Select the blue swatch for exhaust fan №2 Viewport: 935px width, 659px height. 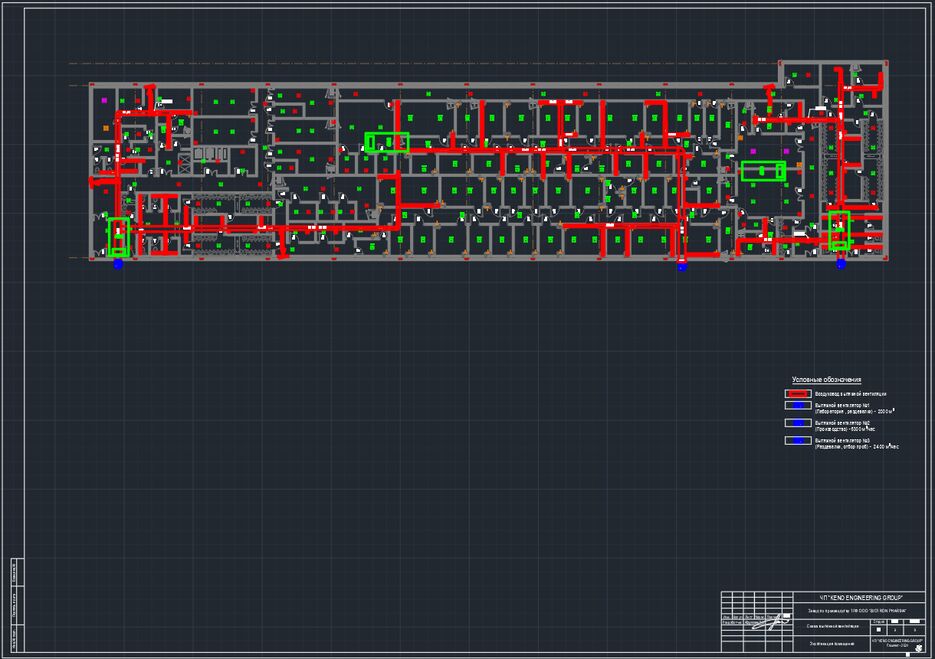click(797, 425)
